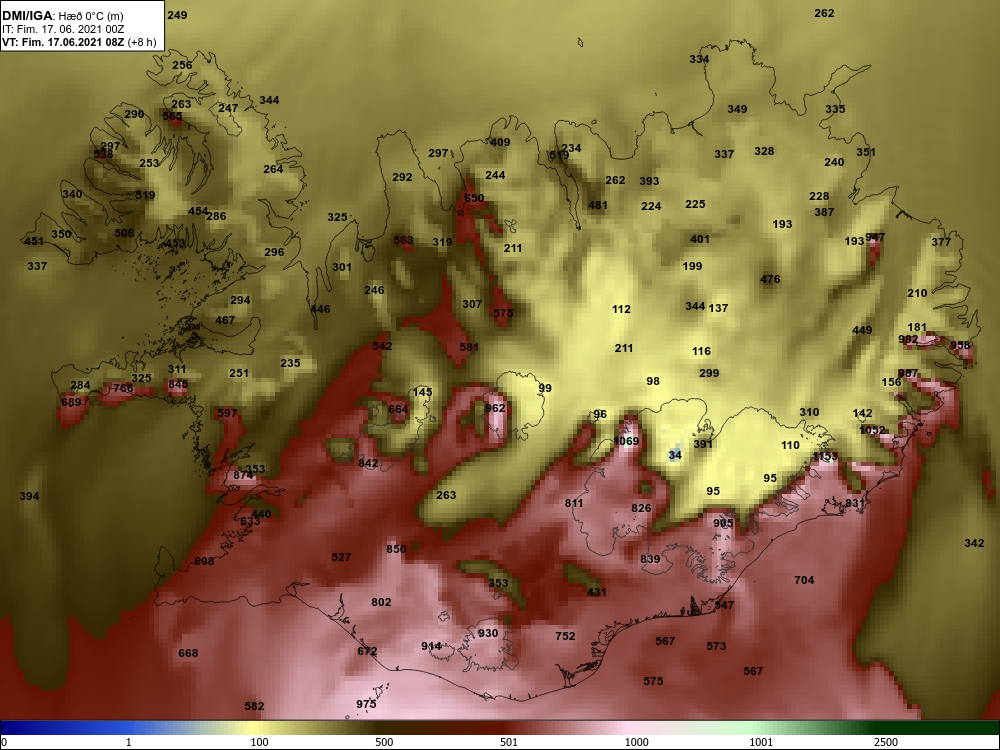
Task: Click the value 958 on the map
Action: click(x=960, y=345)
